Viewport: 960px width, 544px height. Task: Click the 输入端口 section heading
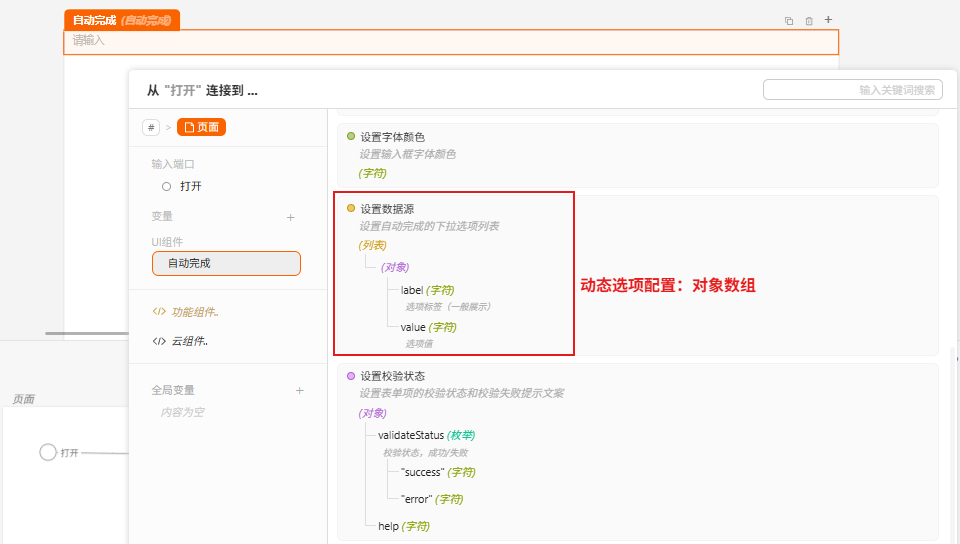[x=173, y=164]
